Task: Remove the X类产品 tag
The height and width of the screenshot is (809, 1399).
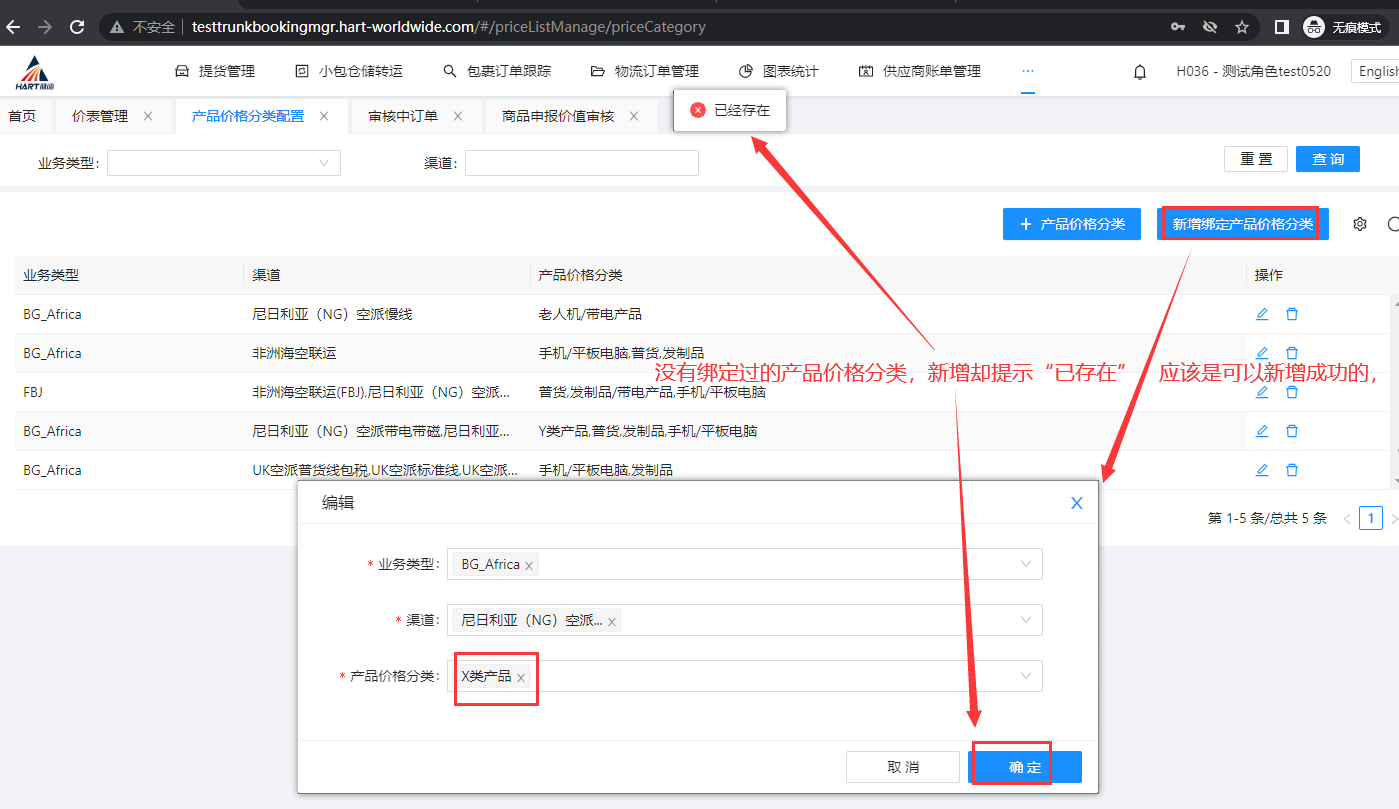Action: click(x=521, y=678)
